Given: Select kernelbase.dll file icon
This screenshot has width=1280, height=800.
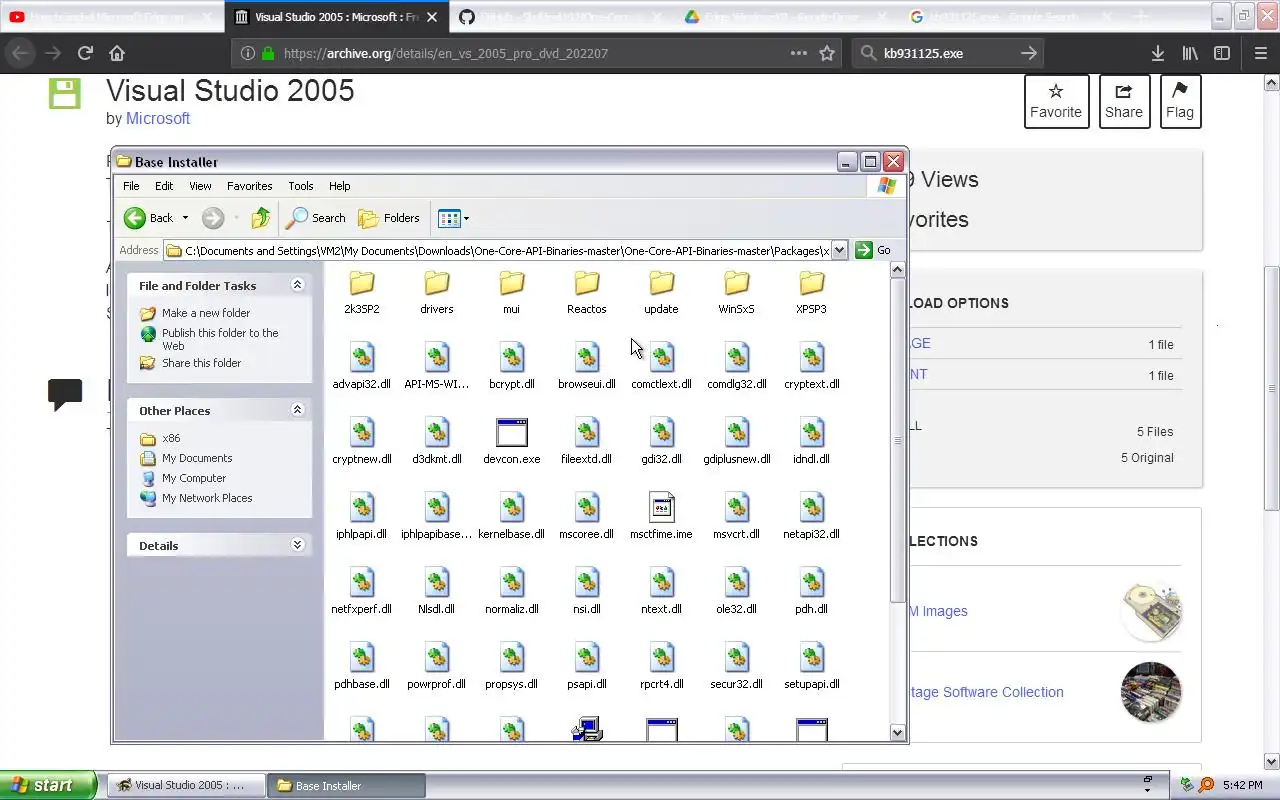Looking at the screenshot, I should (511, 508).
